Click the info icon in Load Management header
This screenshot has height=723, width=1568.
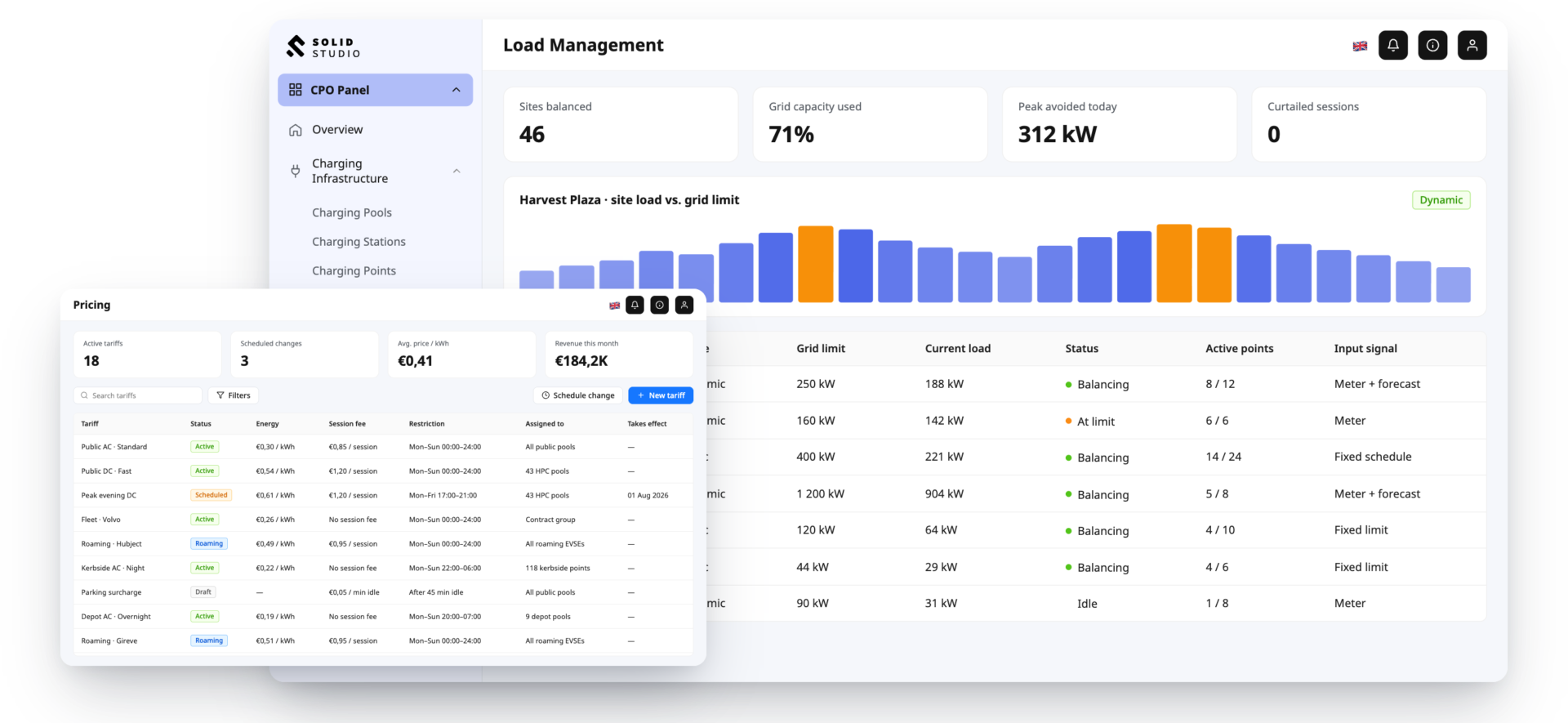click(x=1432, y=46)
